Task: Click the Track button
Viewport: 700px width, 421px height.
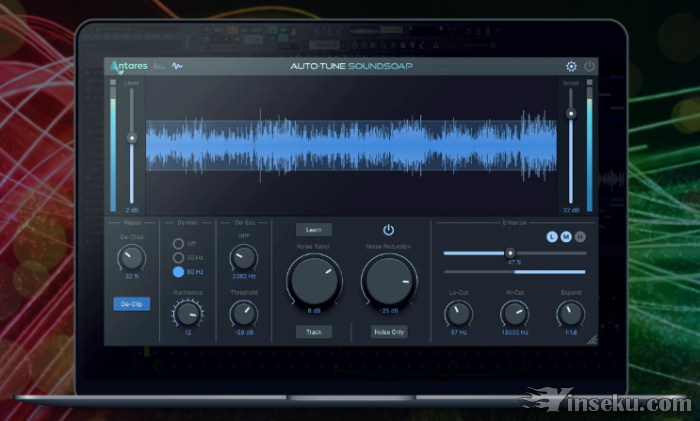Action: [x=313, y=331]
